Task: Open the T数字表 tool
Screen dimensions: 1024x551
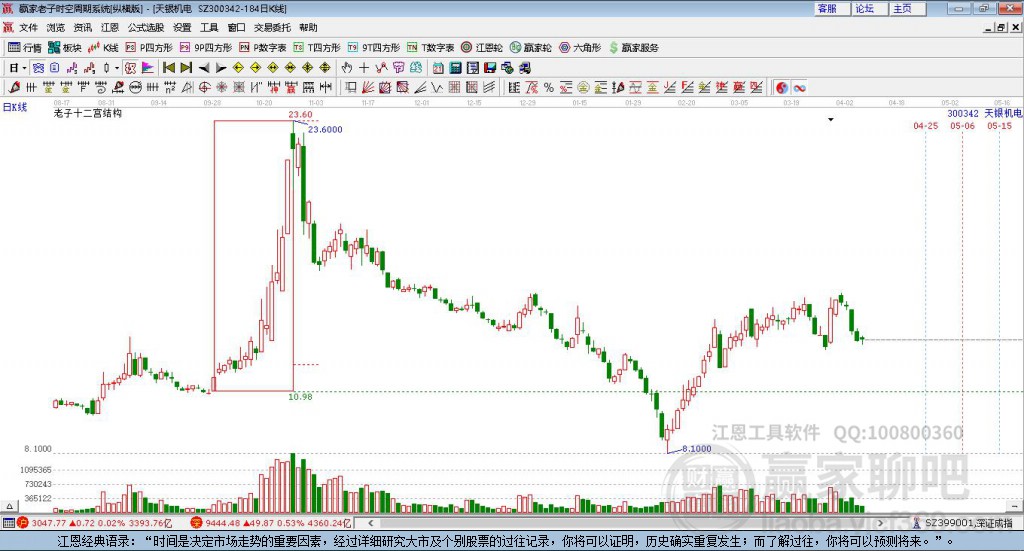Action: (430, 48)
